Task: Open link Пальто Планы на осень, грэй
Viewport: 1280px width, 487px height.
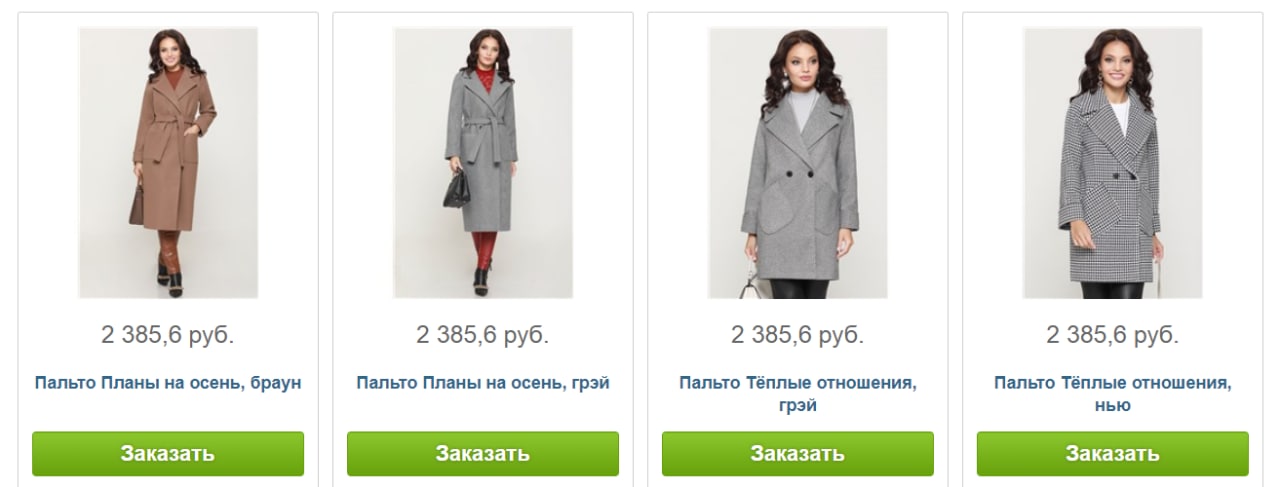Action: [483, 383]
